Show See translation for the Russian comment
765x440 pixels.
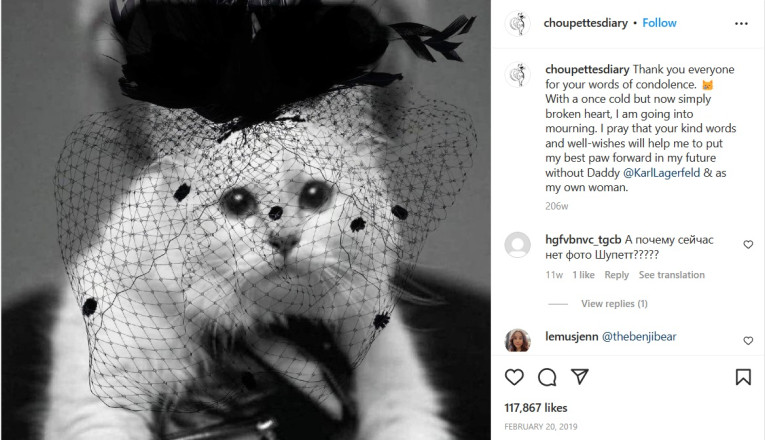672,275
